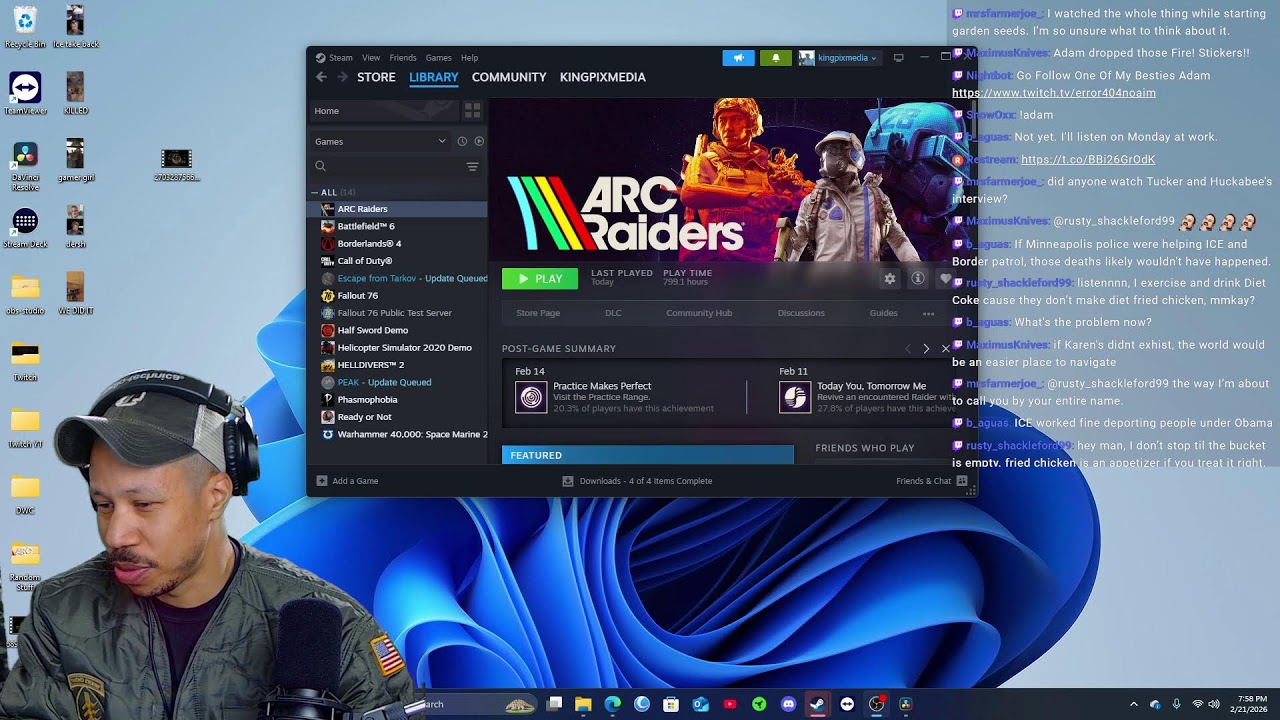This screenshot has width=1280, height=720.
Task: Open the Stream Deck desktop shortcut
Action: (25, 228)
